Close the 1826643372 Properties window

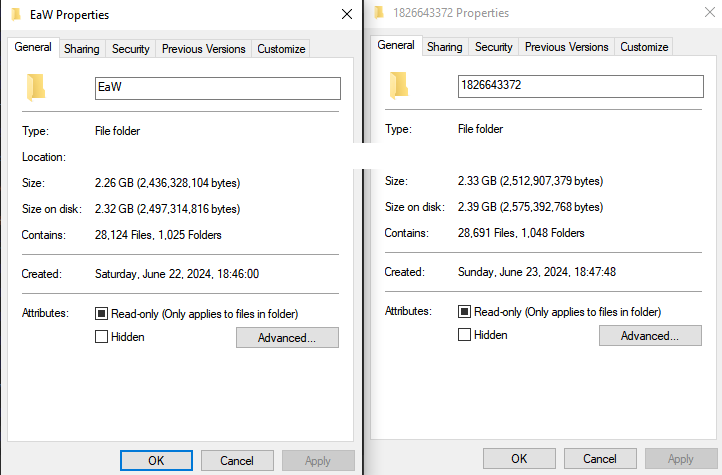pyautogui.click(x=710, y=12)
